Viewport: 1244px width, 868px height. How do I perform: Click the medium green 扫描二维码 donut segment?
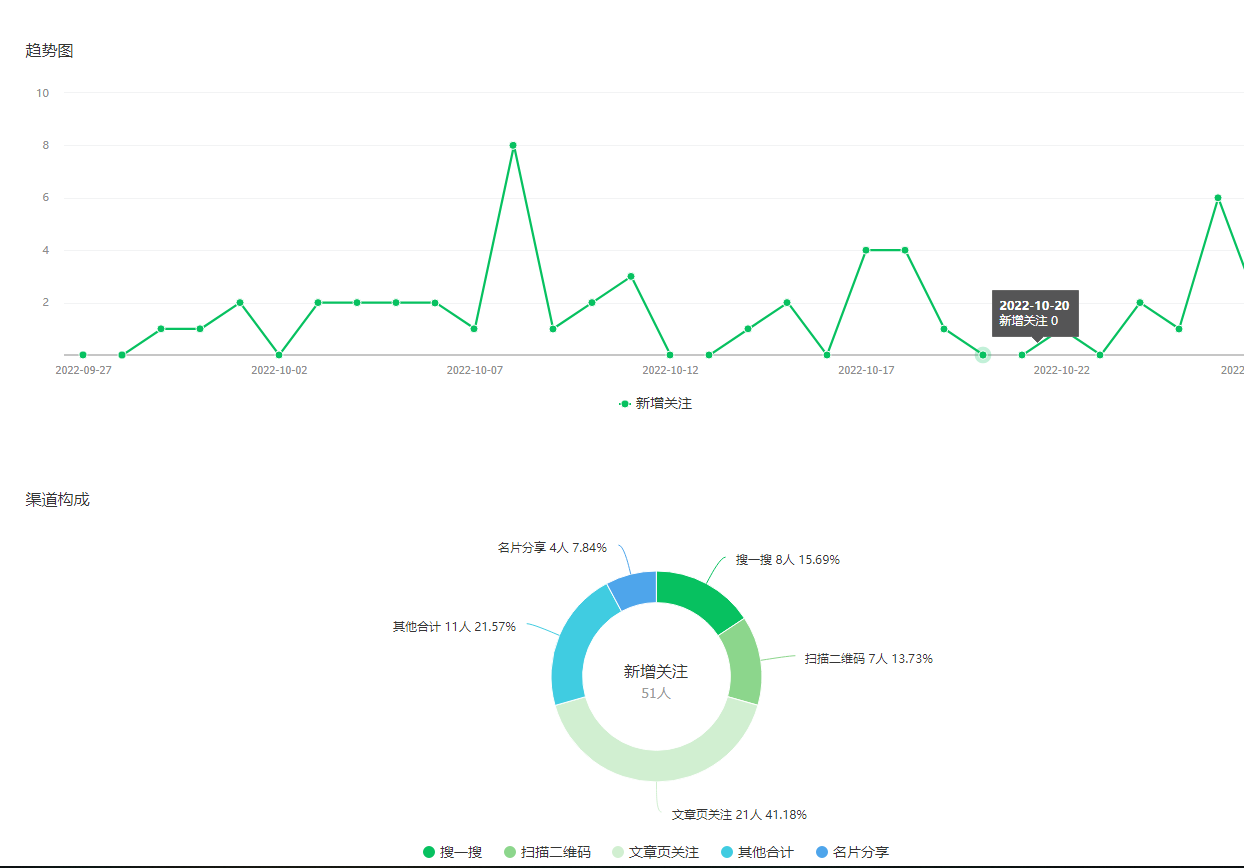click(x=744, y=663)
